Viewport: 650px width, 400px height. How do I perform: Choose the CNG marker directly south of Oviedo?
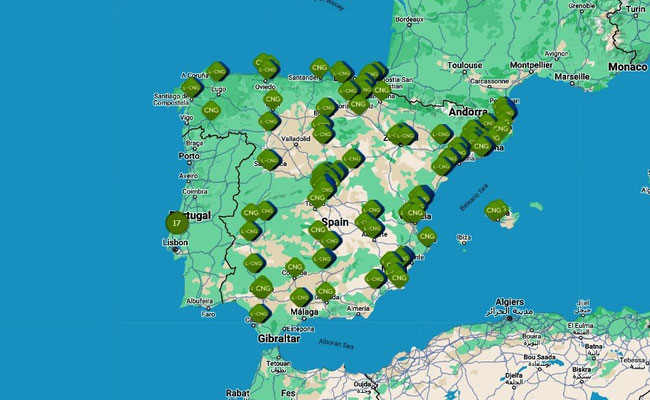(272, 99)
